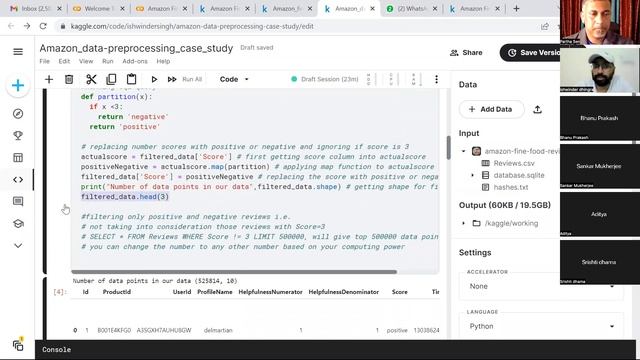
Task: Select hashes.txt file
Action: 511,187
